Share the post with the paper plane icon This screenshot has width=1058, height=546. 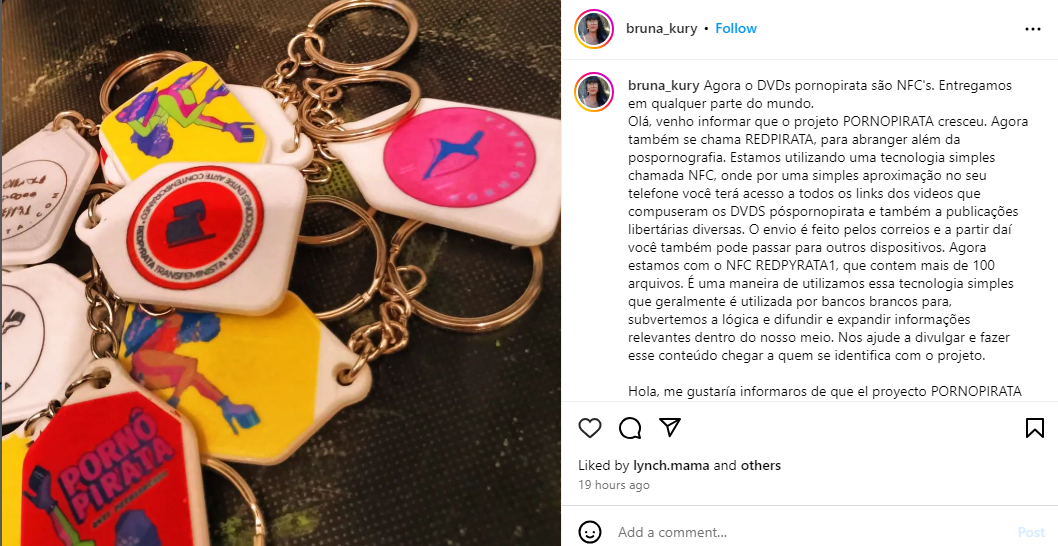pyautogui.click(x=669, y=427)
